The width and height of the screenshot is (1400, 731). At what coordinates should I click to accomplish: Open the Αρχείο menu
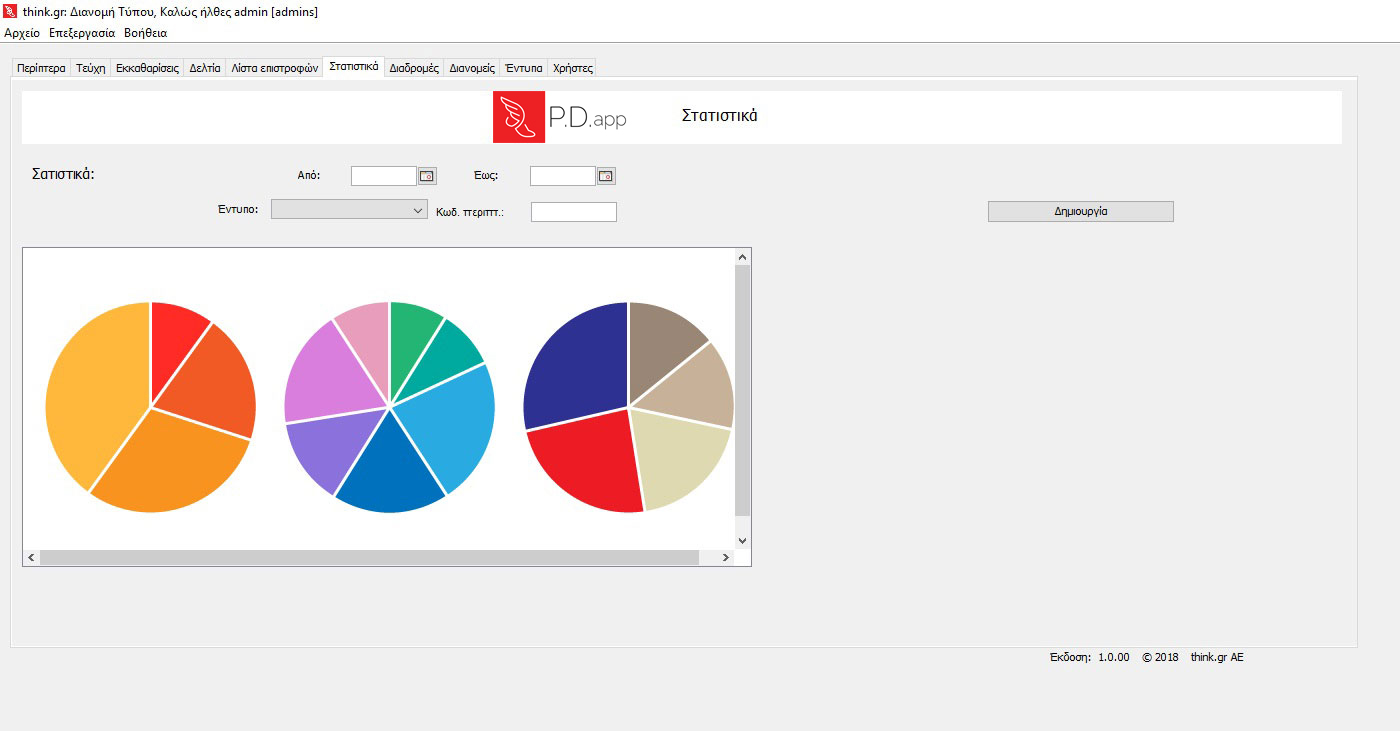point(22,33)
